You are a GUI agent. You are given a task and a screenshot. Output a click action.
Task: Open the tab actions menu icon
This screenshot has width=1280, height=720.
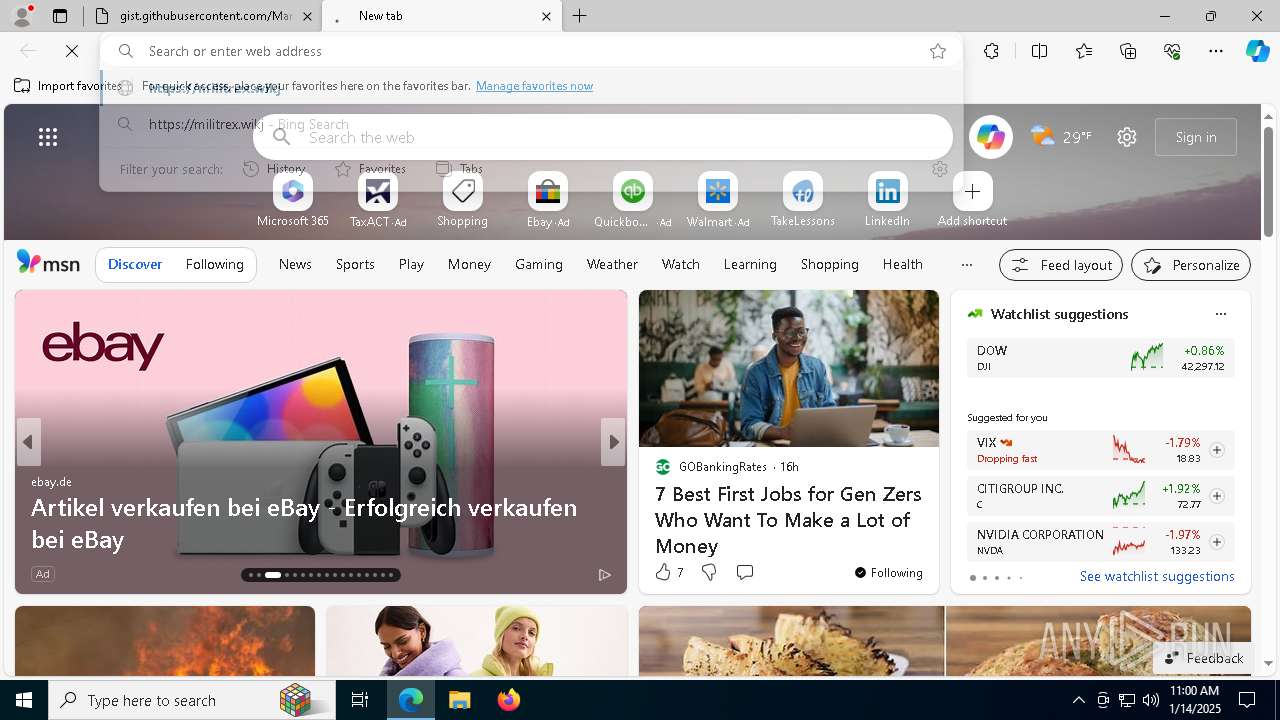pos(60,16)
